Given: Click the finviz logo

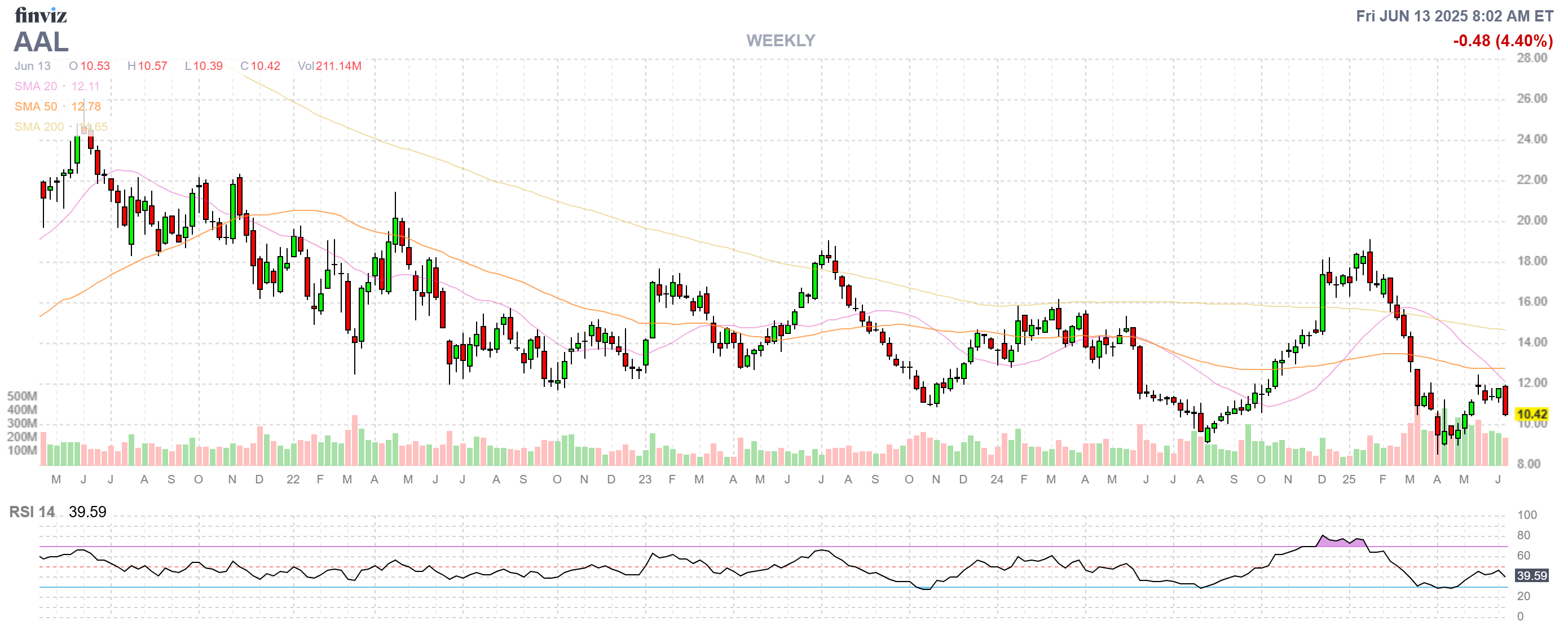Looking at the screenshot, I should tap(40, 15).
